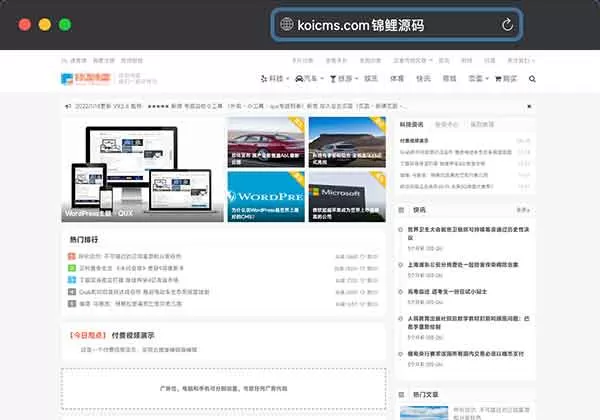Click the timeline dot beside 人民教育出版社 news
Screen dimensions: 600x420
click(x=401, y=319)
